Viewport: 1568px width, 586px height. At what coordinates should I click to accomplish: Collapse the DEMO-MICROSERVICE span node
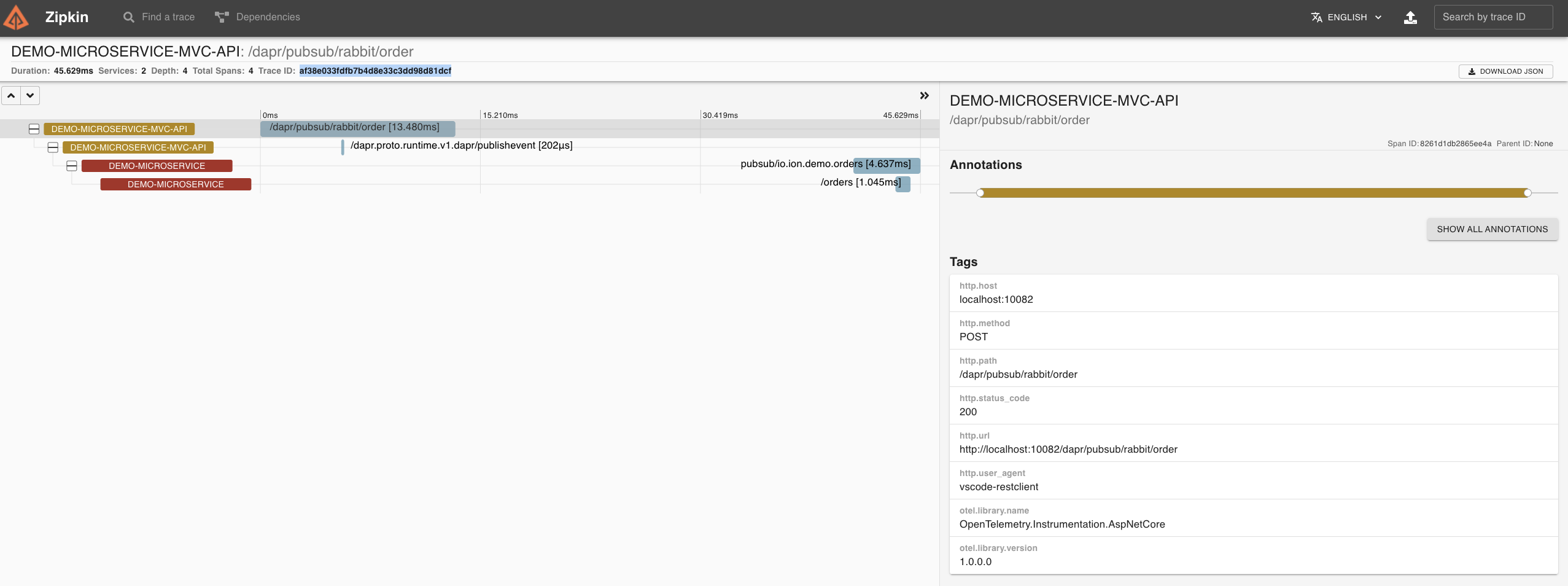[72, 165]
